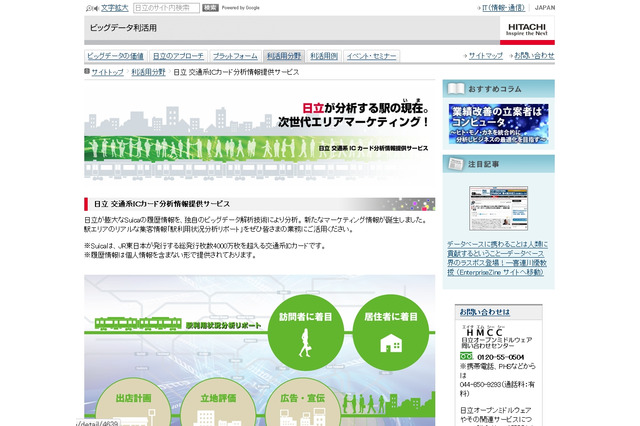Click the 居住者に着目 house circle
Image resolution: width=640 pixels, height=426 pixels.
[391, 332]
